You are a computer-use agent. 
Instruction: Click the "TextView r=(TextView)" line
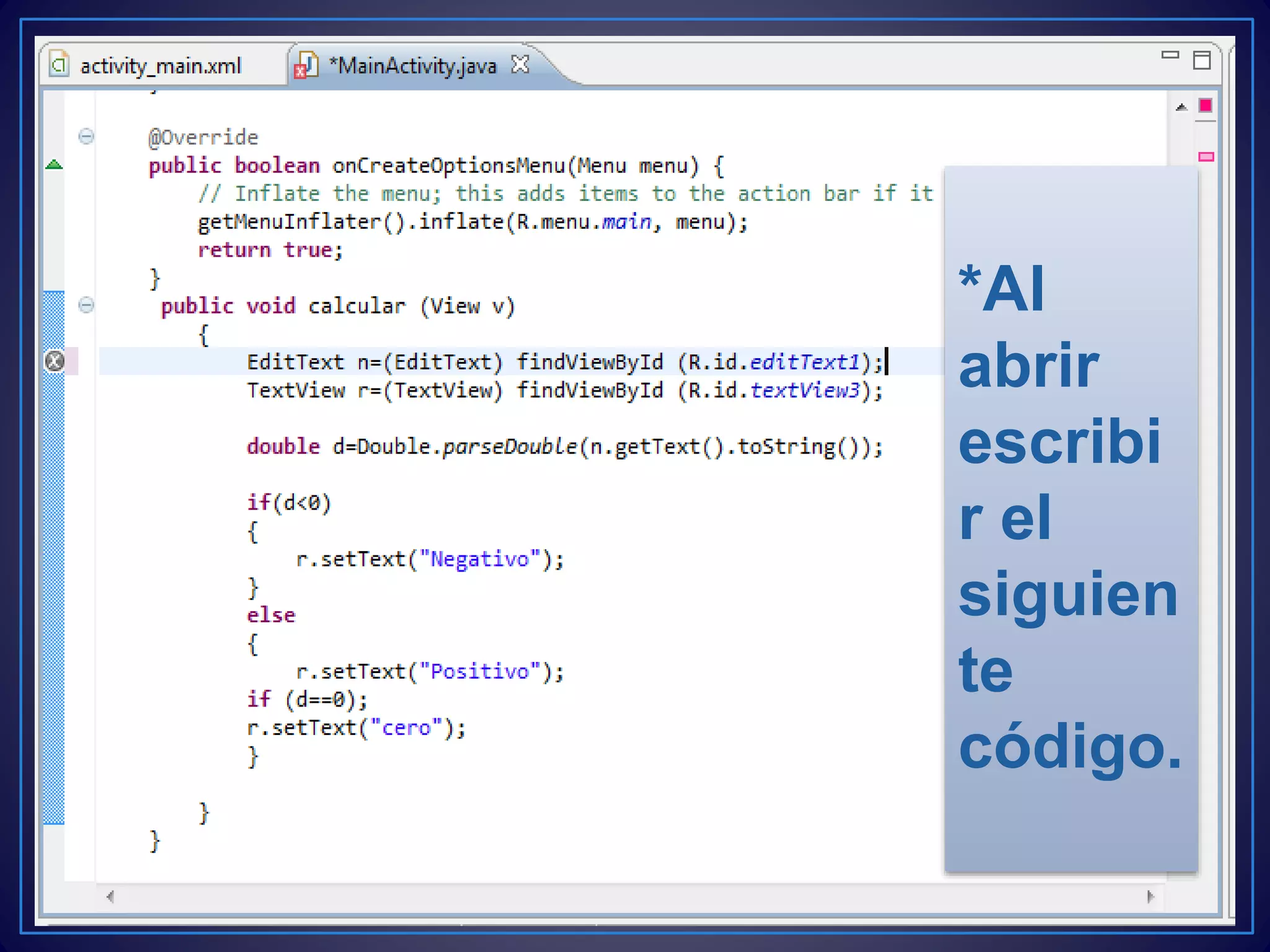pyautogui.click(x=564, y=390)
